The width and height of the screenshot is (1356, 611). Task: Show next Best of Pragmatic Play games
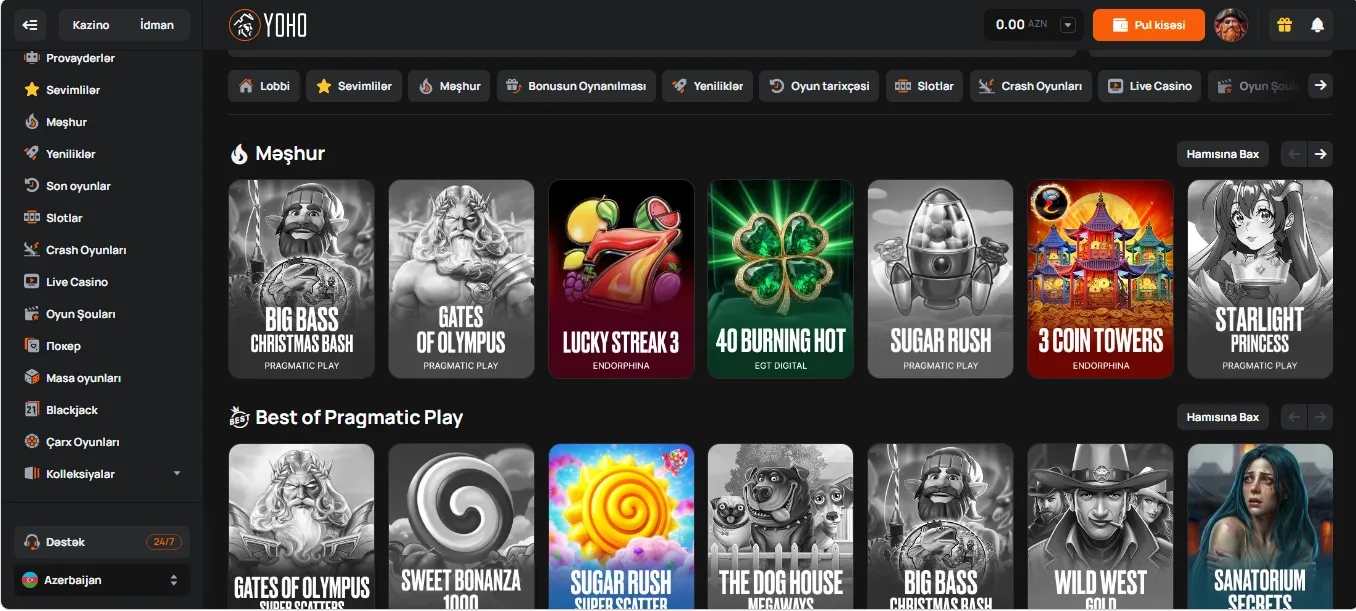[1321, 417]
